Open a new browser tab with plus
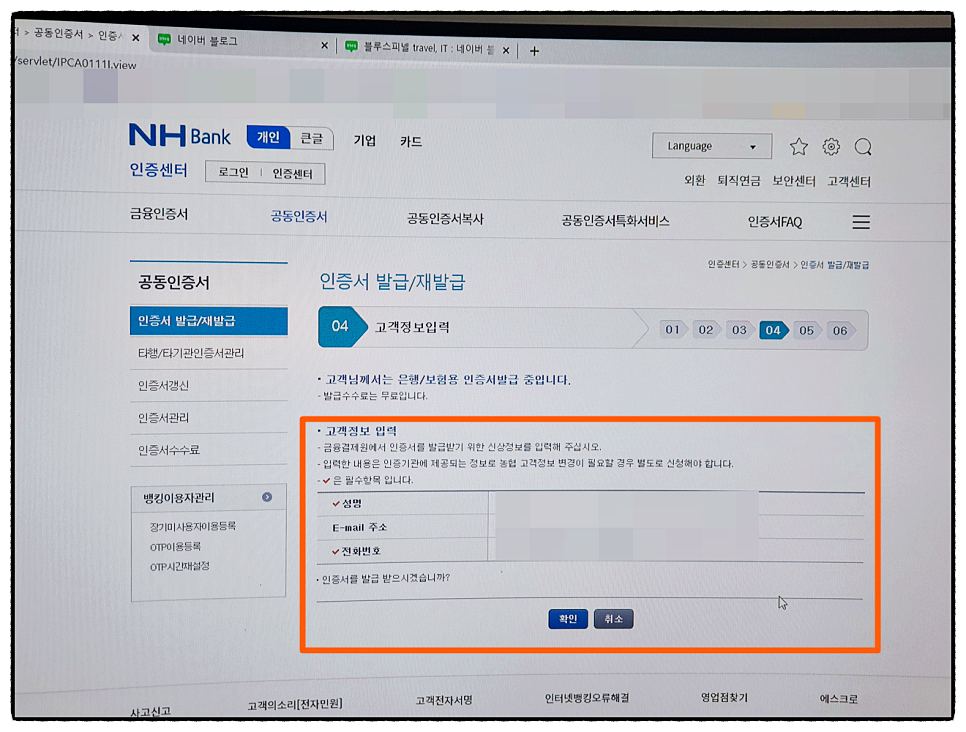Viewport: 966px width, 732px height. [x=534, y=51]
